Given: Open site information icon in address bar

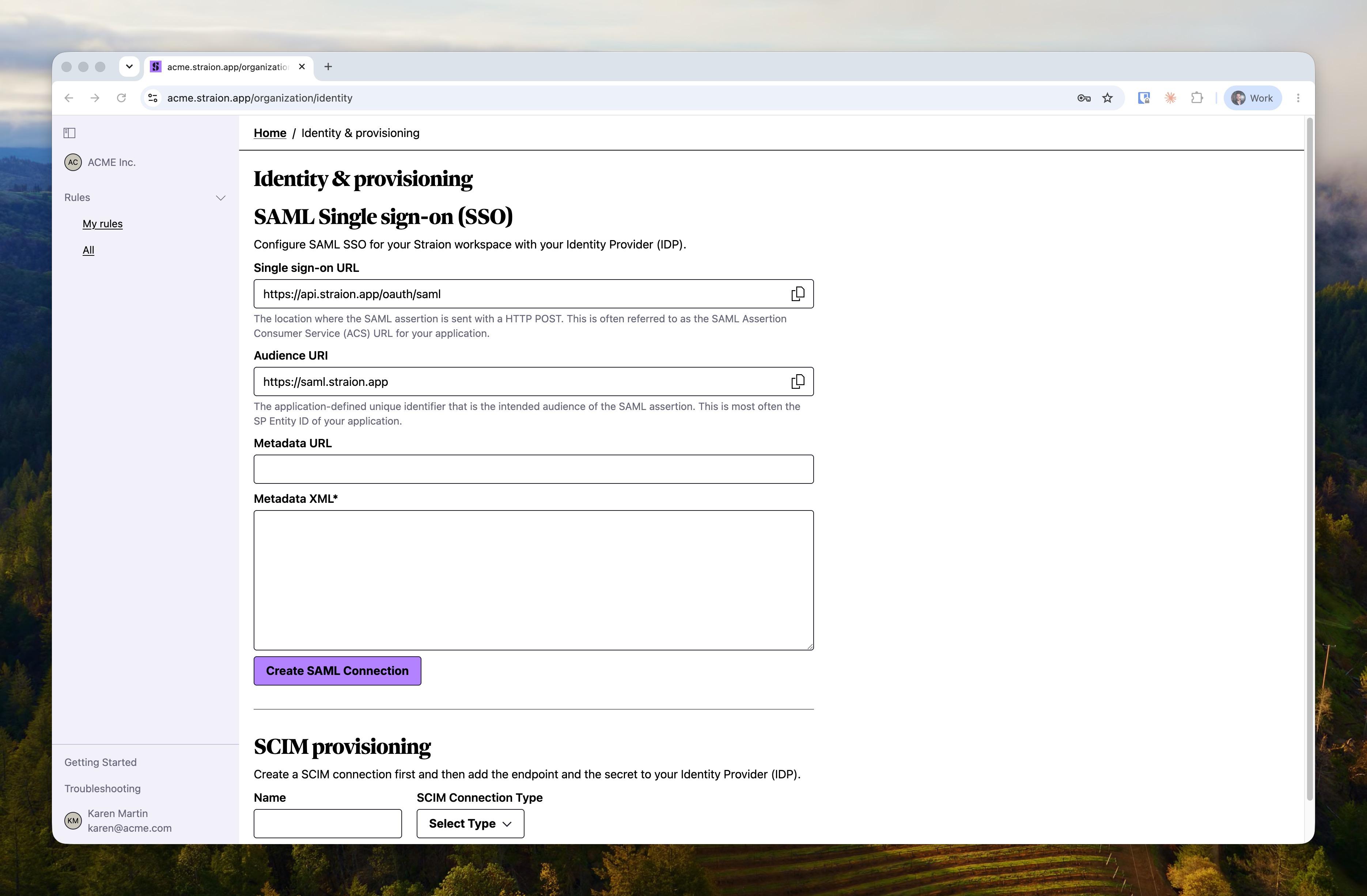Looking at the screenshot, I should (x=153, y=98).
